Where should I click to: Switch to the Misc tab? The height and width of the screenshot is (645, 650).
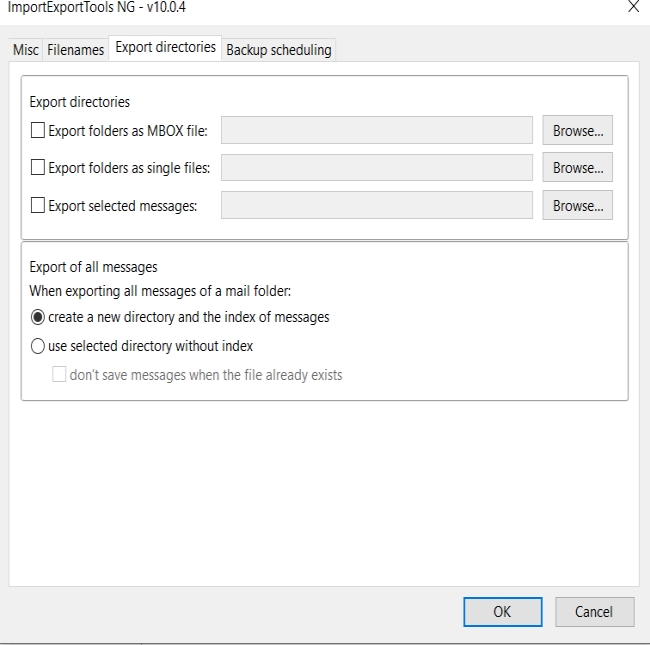[26, 50]
